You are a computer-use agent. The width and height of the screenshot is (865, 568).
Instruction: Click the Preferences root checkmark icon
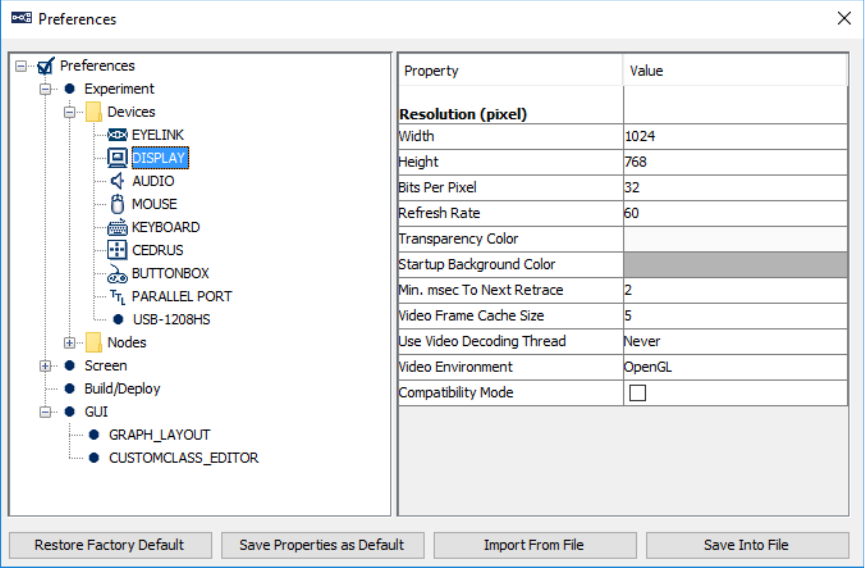click(x=46, y=66)
